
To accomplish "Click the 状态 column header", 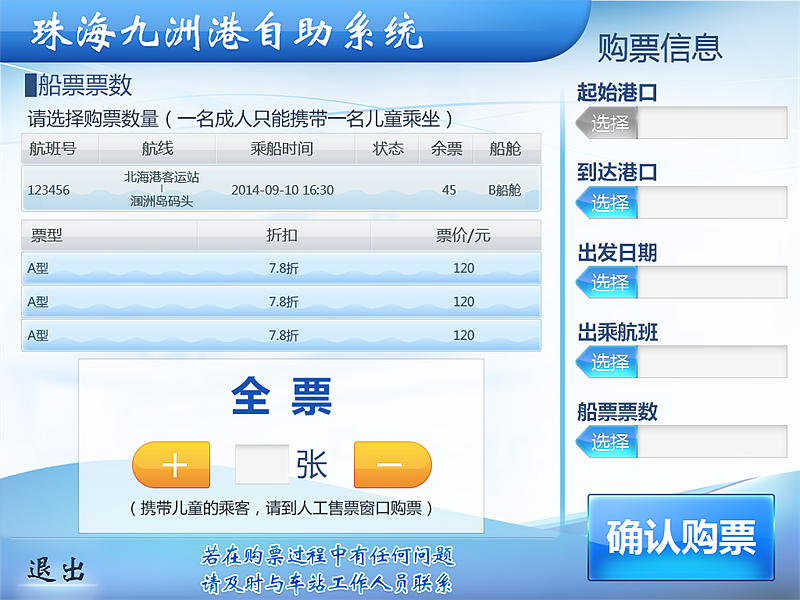I will pyautogui.click(x=388, y=148).
